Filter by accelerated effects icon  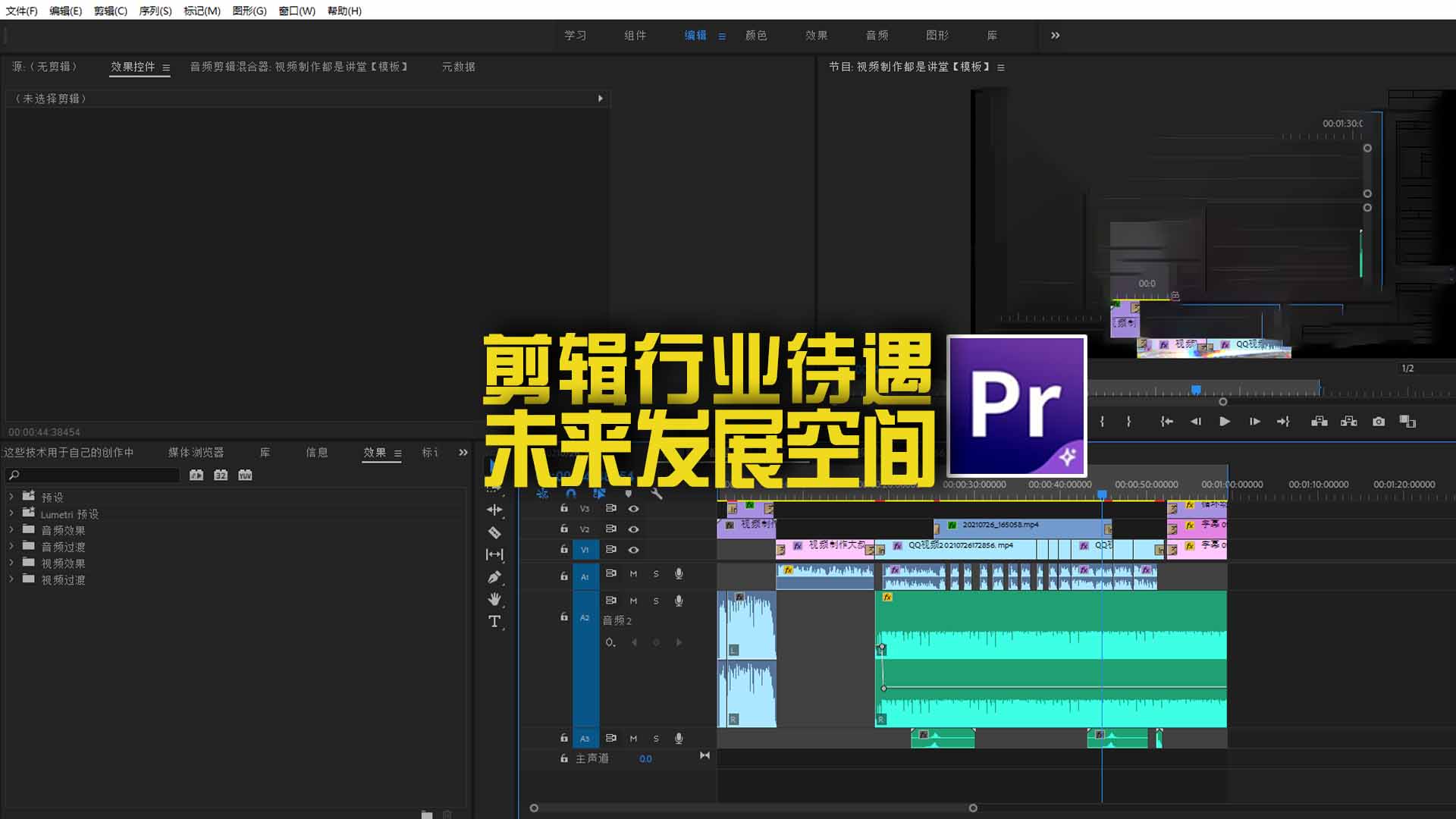coord(196,475)
